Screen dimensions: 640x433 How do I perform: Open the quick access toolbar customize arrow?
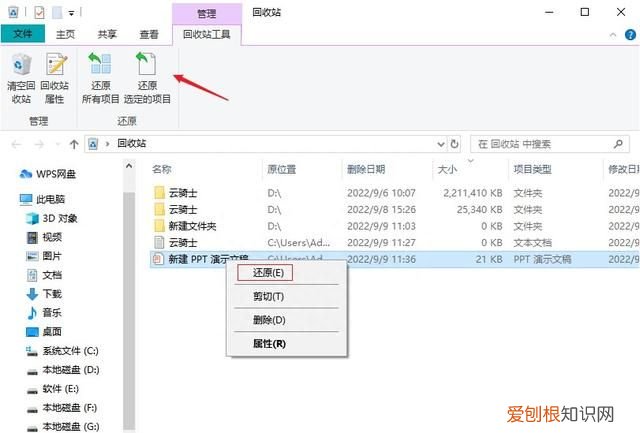71,13
